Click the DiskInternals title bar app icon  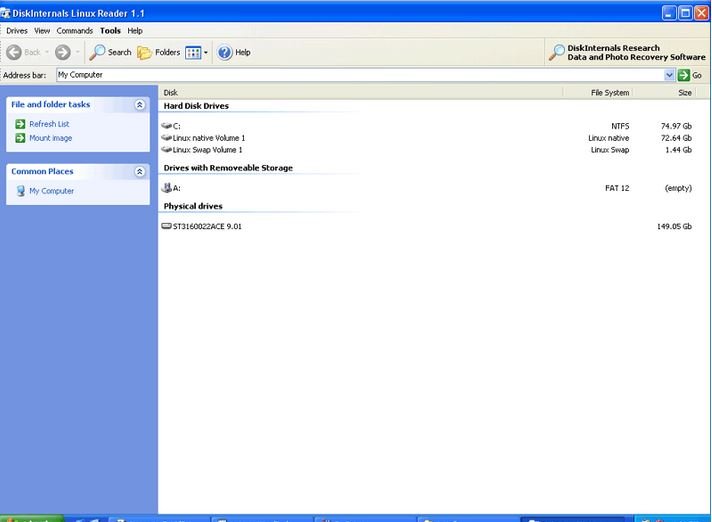5,13
